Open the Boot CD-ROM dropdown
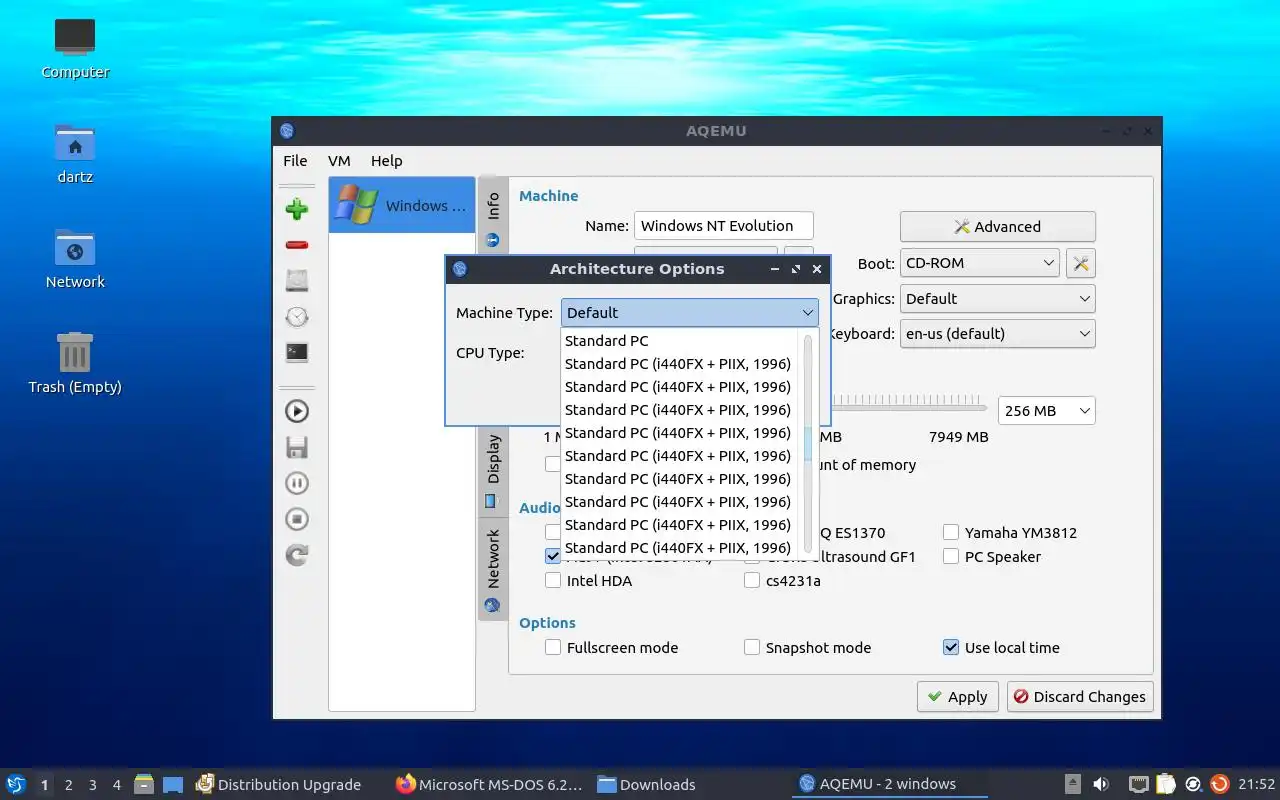Image resolution: width=1280 pixels, height=800 pixels. click(x=979, y=263)
